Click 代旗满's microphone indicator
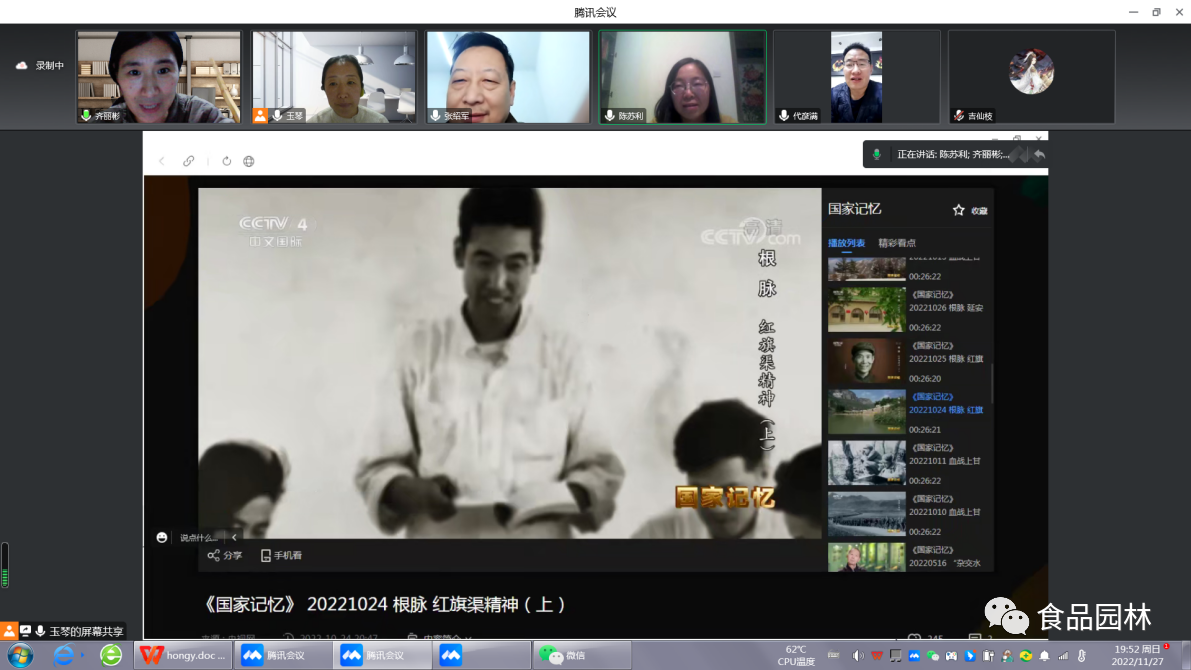 [x=784, y=115]
